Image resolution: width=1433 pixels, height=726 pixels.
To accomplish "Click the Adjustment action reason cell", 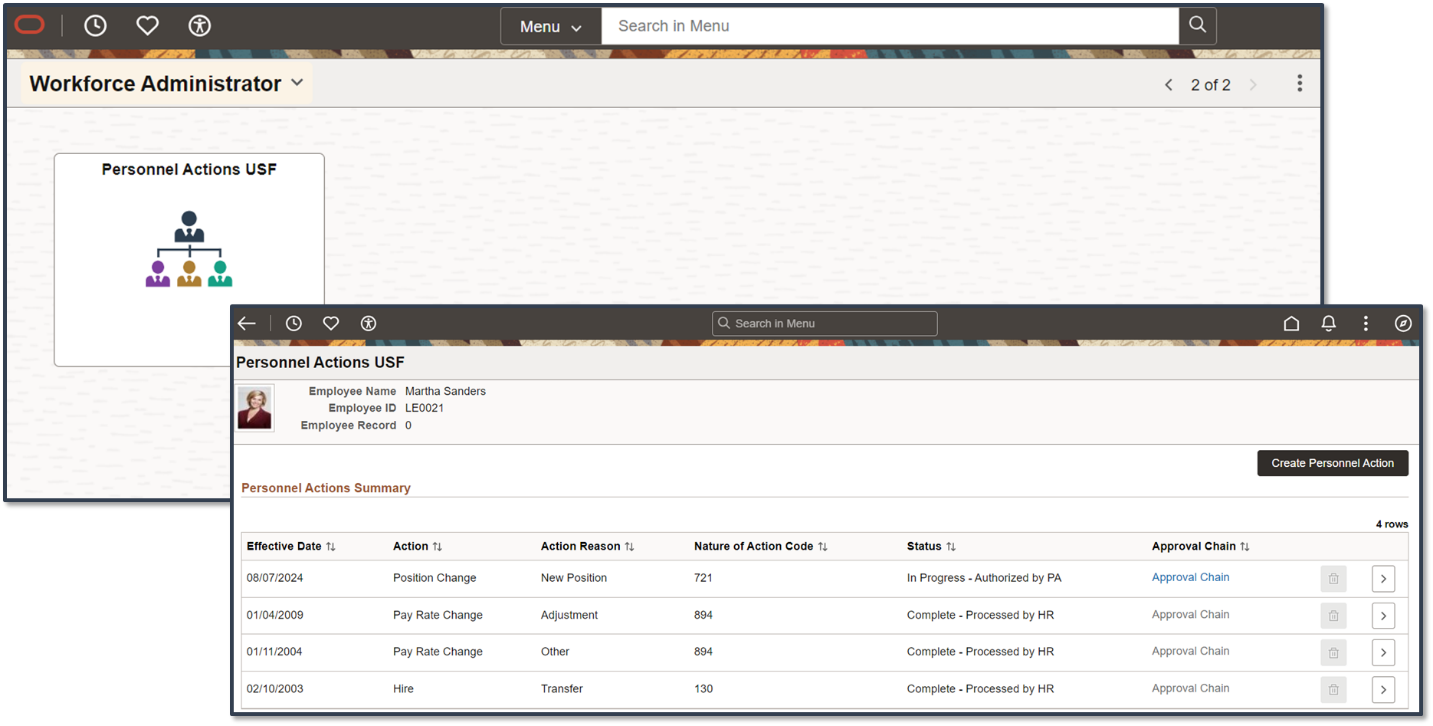I will pos(569,615).
